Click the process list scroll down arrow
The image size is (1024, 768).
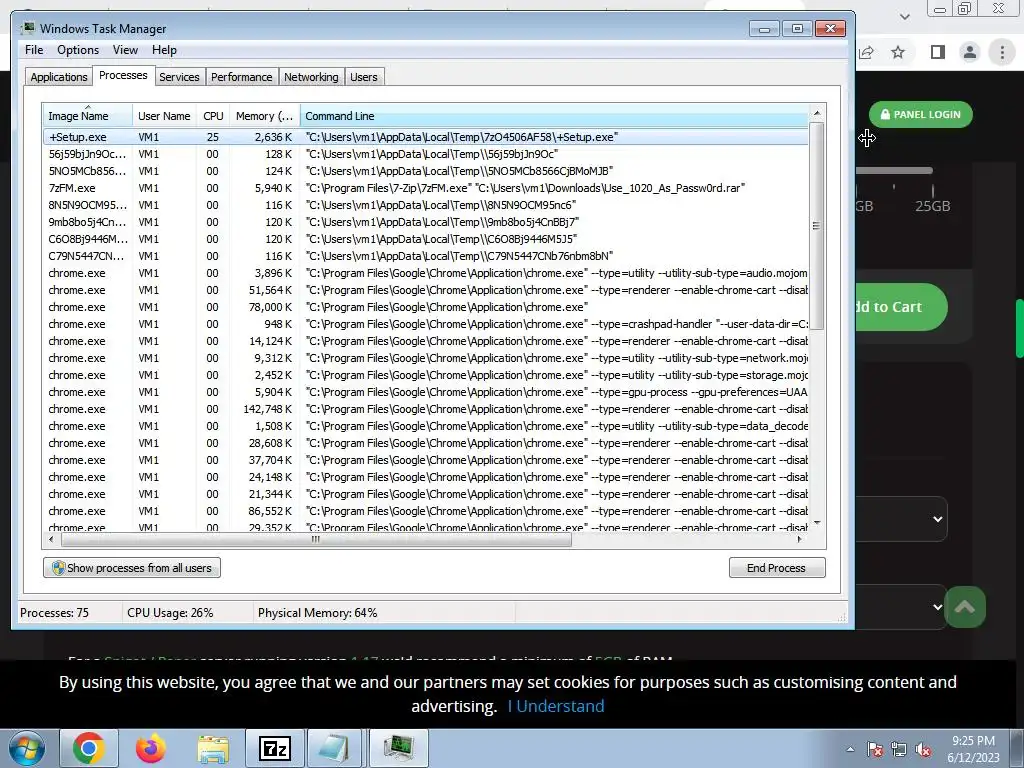(x=816, y=522)
